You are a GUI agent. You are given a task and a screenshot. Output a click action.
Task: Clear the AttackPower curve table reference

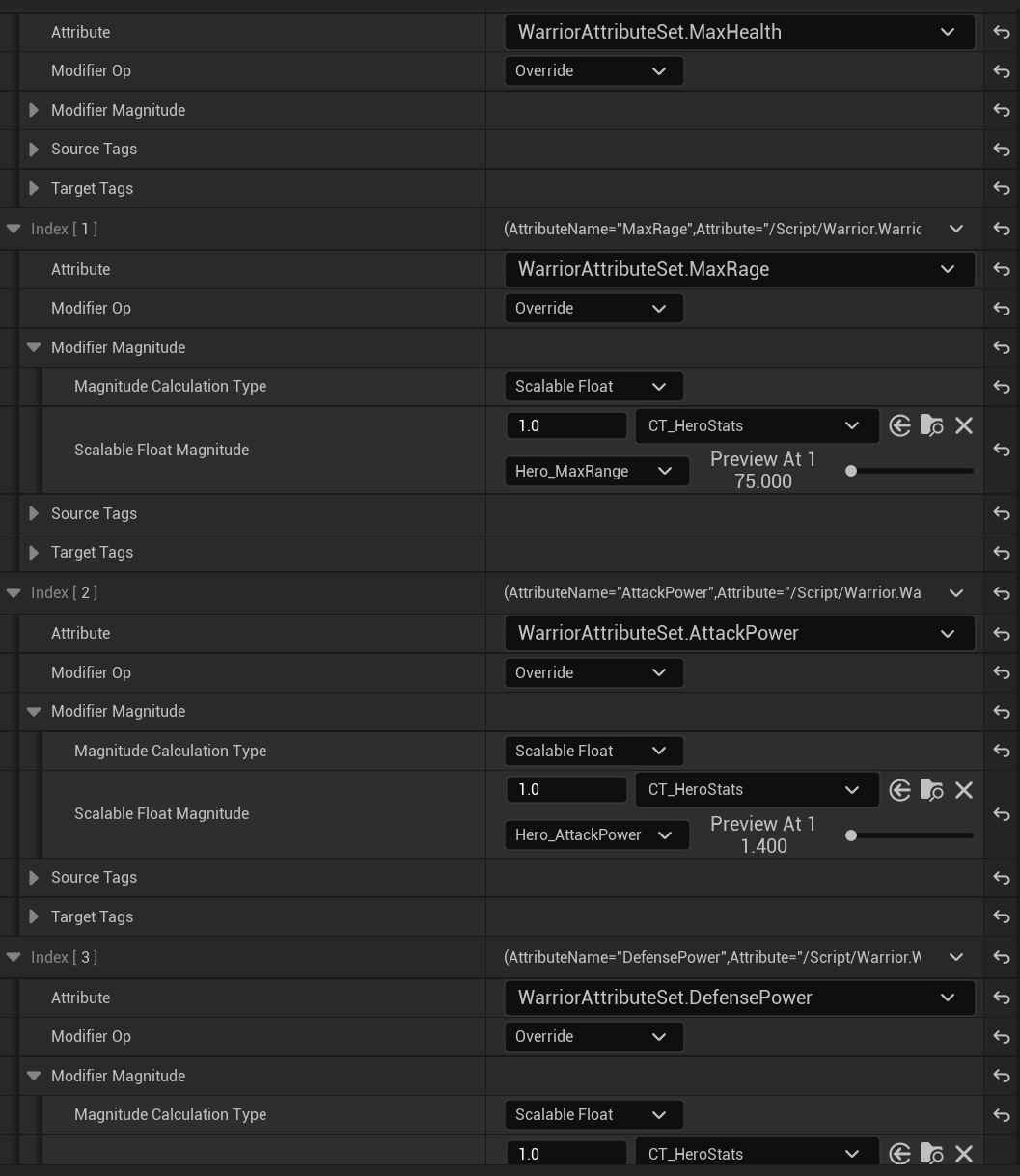tap(963, 790)
